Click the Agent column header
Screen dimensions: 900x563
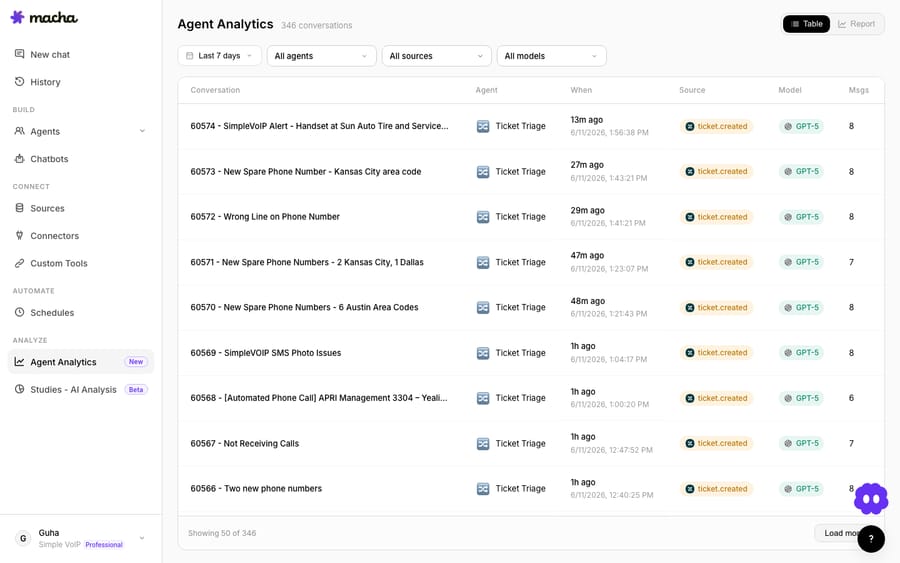pyautogui.click(x=486, y=90)
